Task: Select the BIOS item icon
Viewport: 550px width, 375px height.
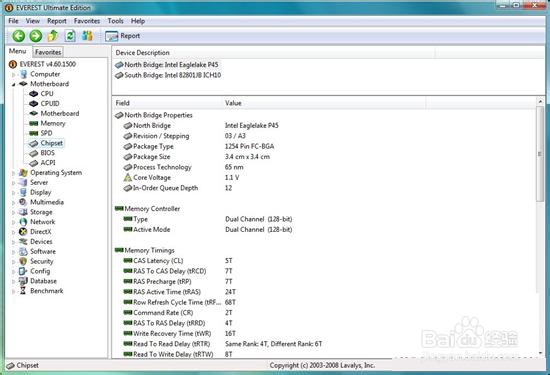Action: (x=33, y=153)
